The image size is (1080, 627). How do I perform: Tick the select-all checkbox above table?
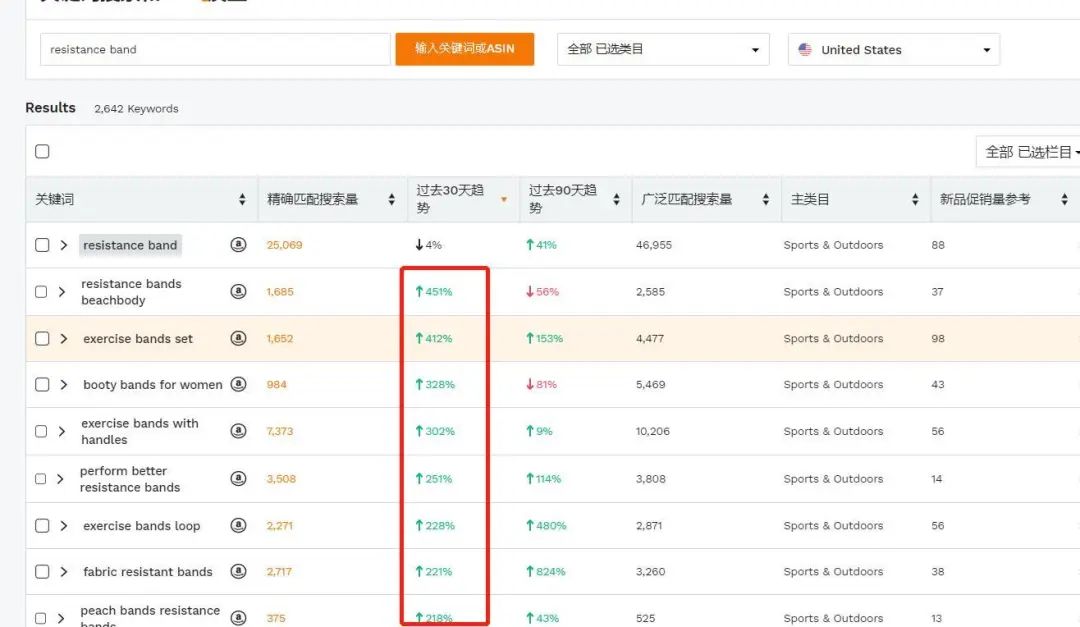[42, 152]
